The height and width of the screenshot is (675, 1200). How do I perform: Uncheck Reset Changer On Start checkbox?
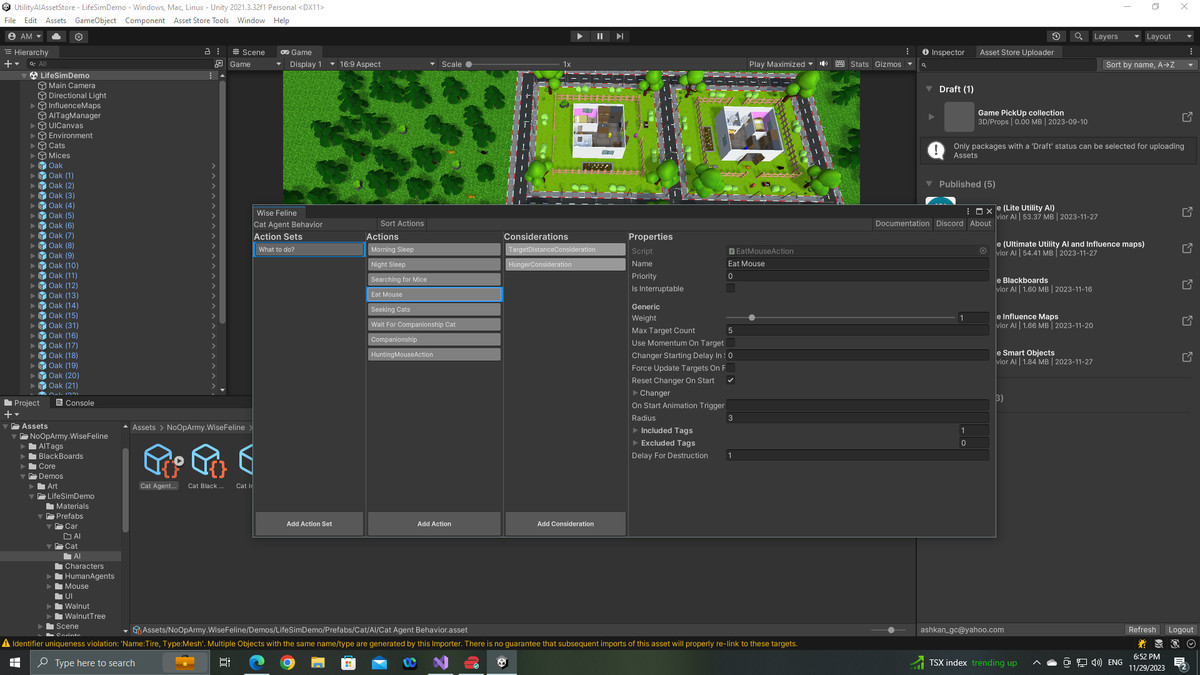pyautogui.click(x=730, y=380)
